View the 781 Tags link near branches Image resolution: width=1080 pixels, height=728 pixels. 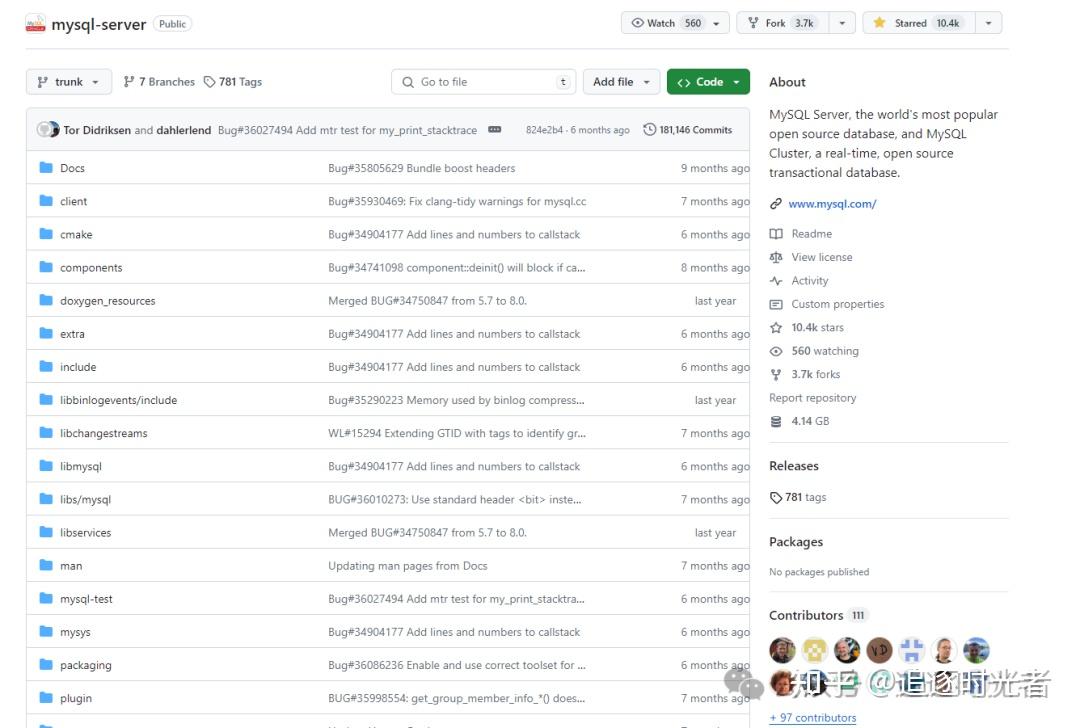[x=233, y=82]
